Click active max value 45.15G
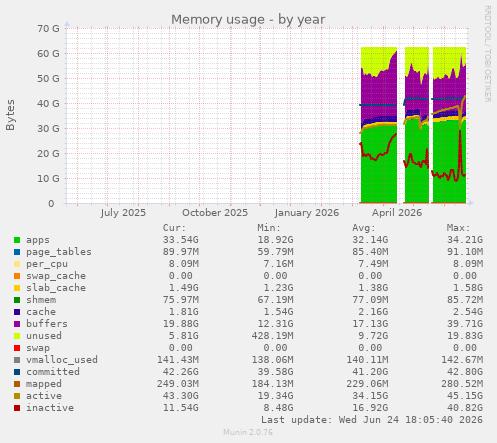The image size is (497, 443). point(465,396)
